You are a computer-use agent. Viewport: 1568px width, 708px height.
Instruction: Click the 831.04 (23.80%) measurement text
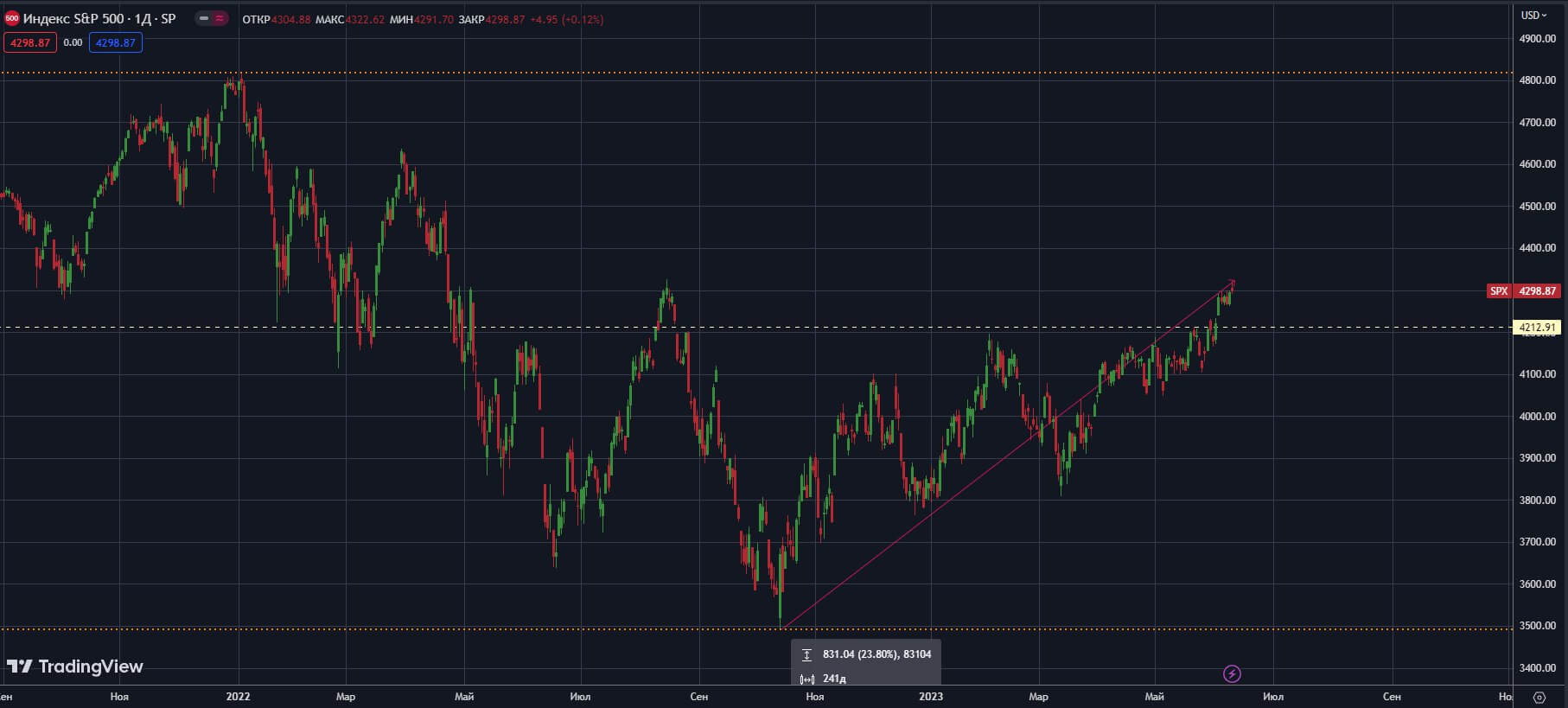(x=876, y=654)
